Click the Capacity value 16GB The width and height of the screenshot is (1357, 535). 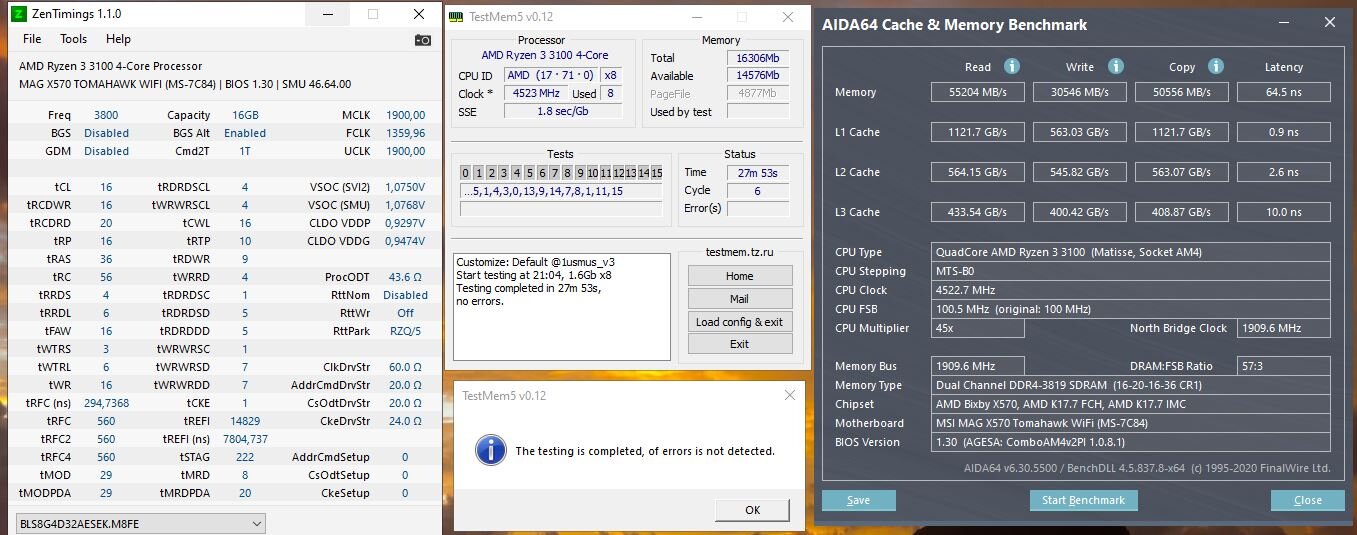pos(245,115)
